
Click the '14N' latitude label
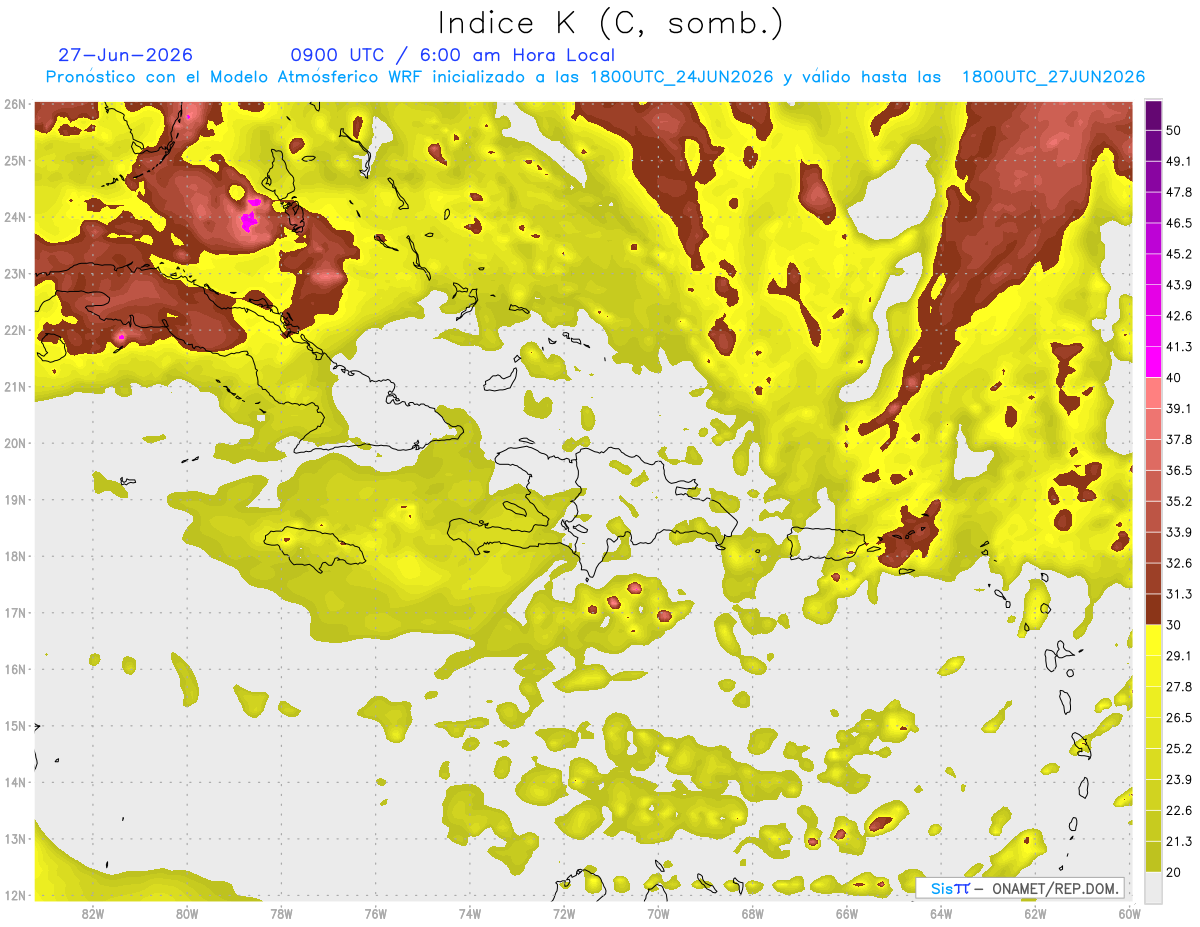(x=15, y=782)
